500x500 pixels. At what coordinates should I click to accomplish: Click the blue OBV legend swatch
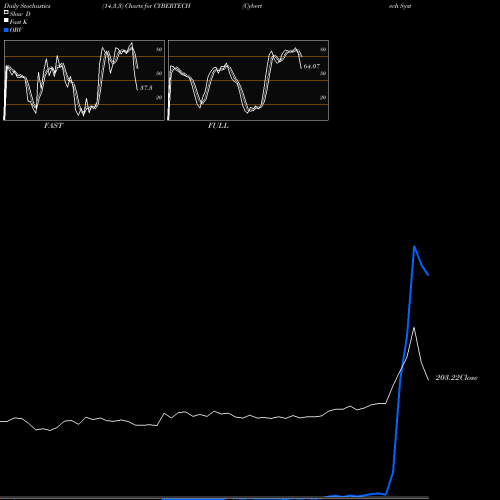coord(6,30)
